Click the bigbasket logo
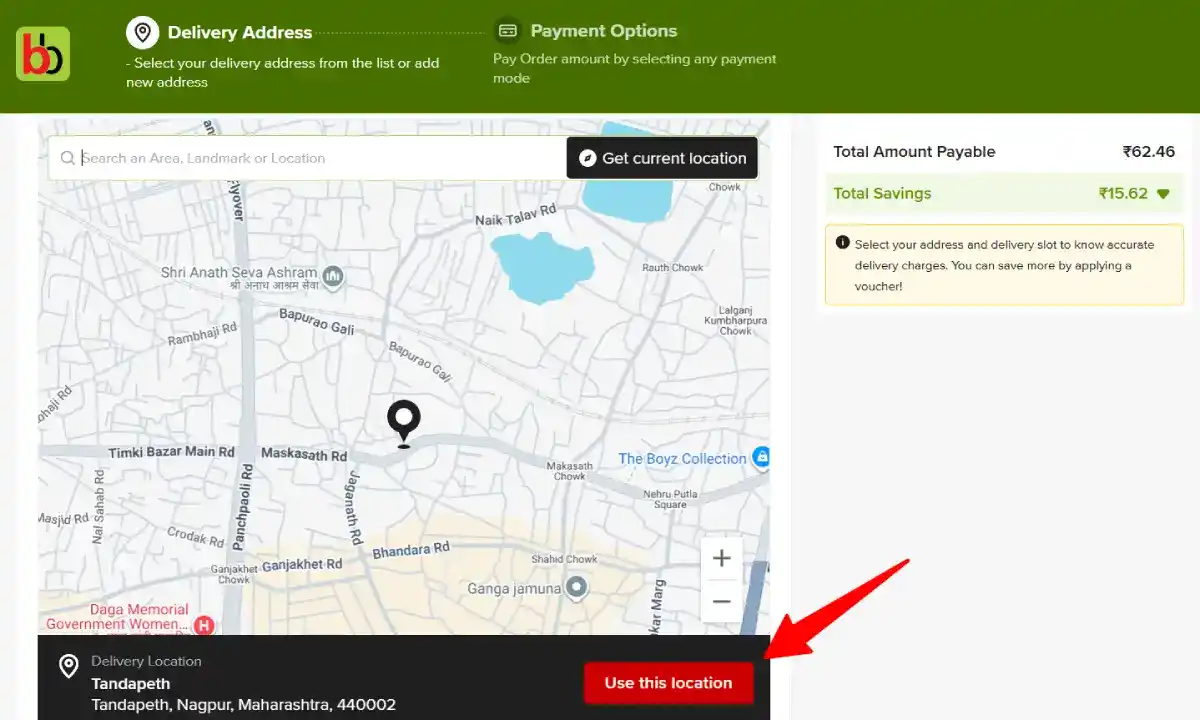Viewport: 1200px width, 720px height. [42, 51]
